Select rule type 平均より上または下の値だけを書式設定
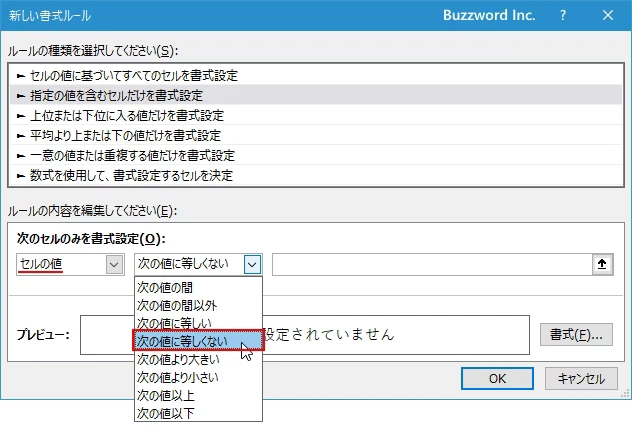This screenshot has height=442, width=632. 316,135
